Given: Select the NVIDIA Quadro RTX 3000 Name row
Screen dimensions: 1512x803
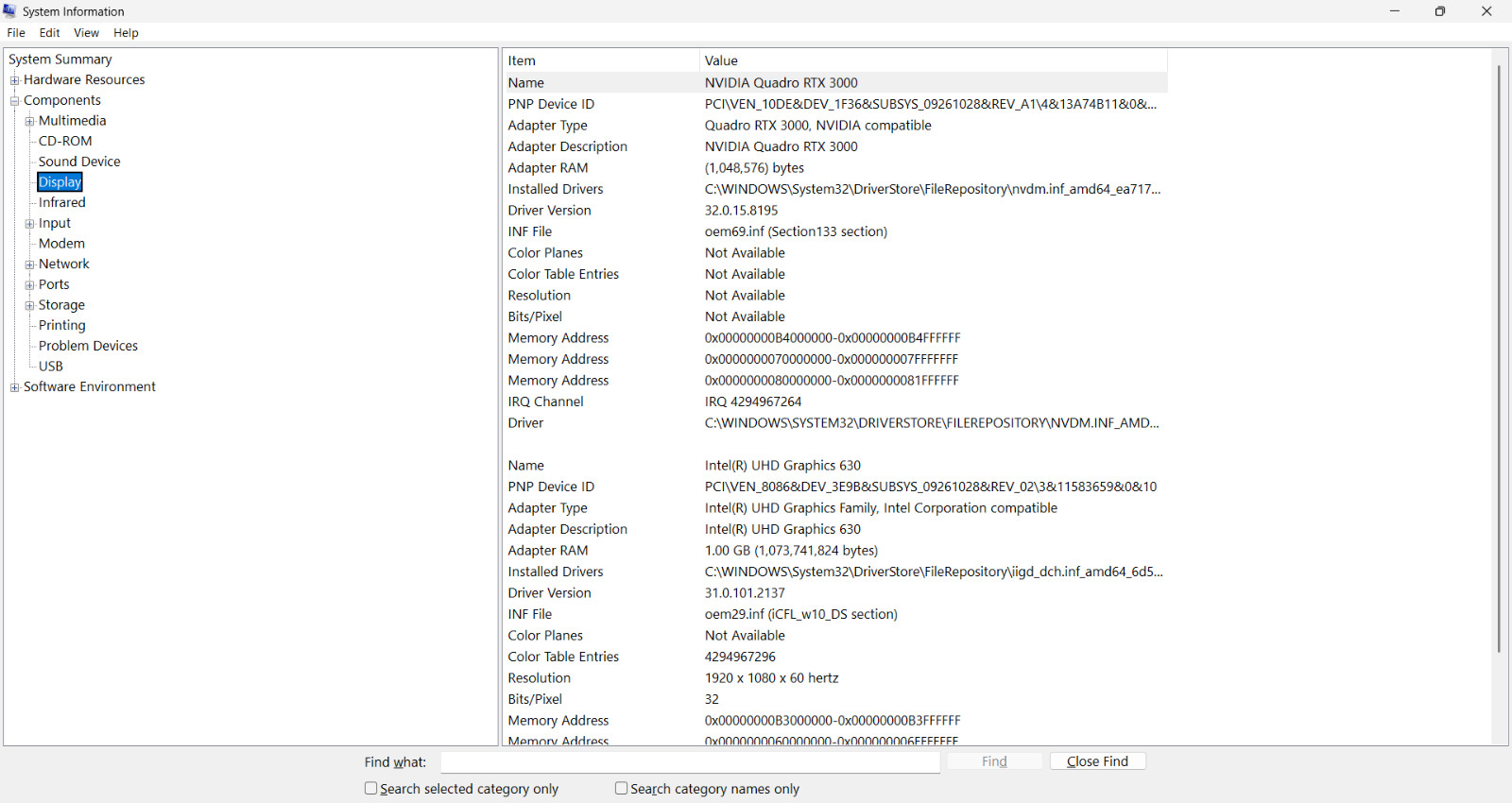Looking at the screenshot, I should point(836,83).
